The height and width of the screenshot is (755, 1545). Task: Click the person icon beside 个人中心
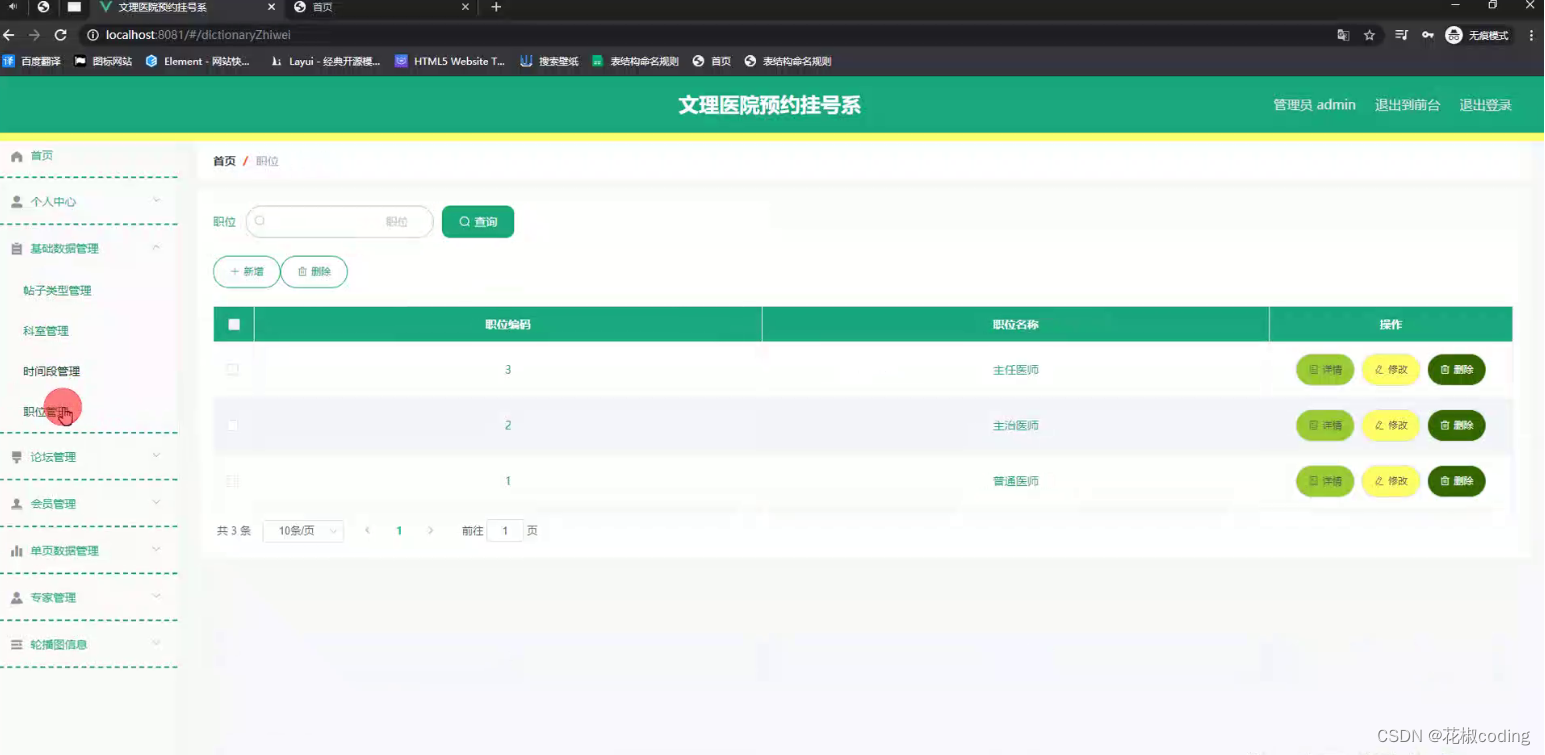[x=16, y=202]
